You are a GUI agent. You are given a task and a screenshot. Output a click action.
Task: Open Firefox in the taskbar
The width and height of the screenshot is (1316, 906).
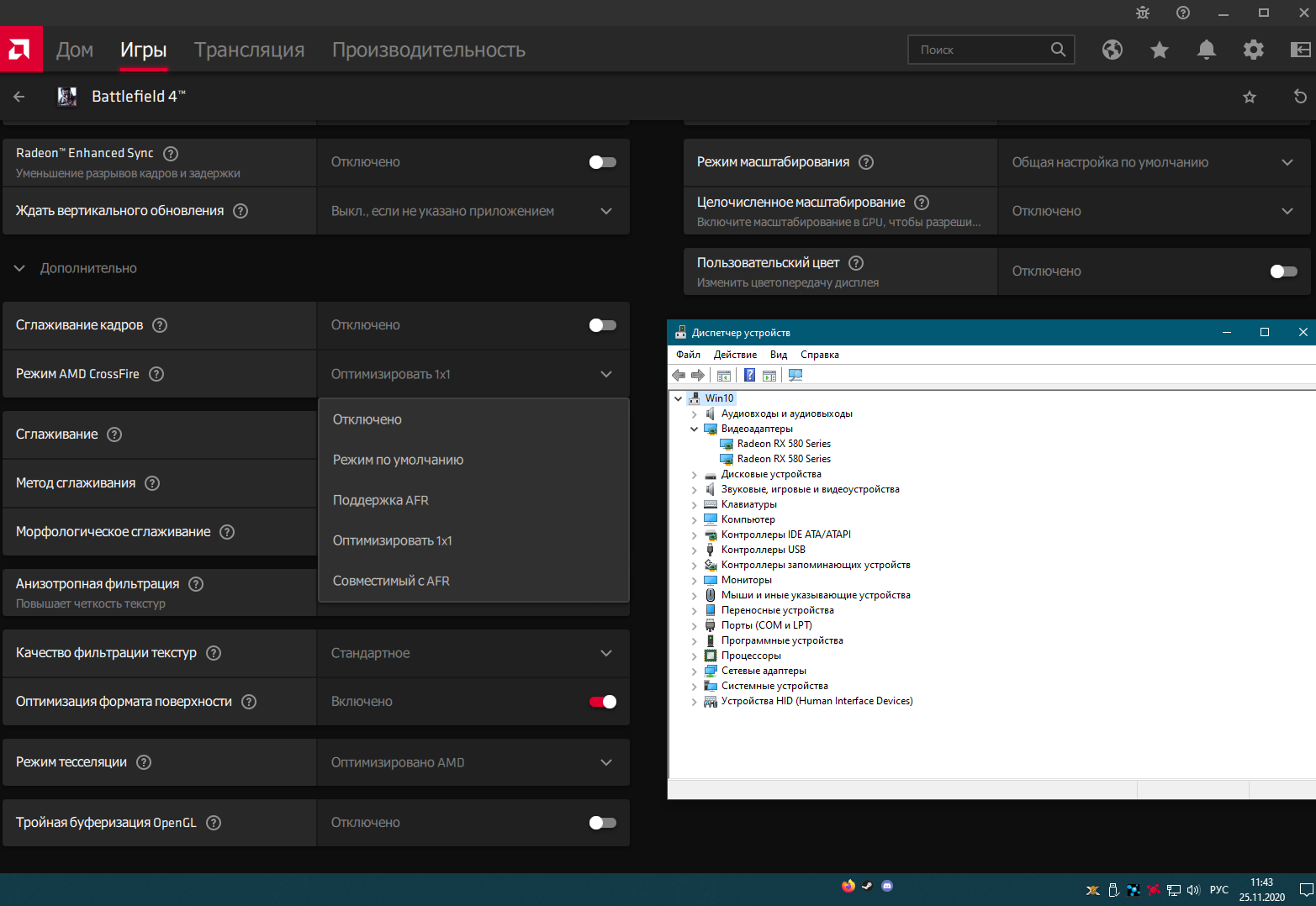click(848, 886)
